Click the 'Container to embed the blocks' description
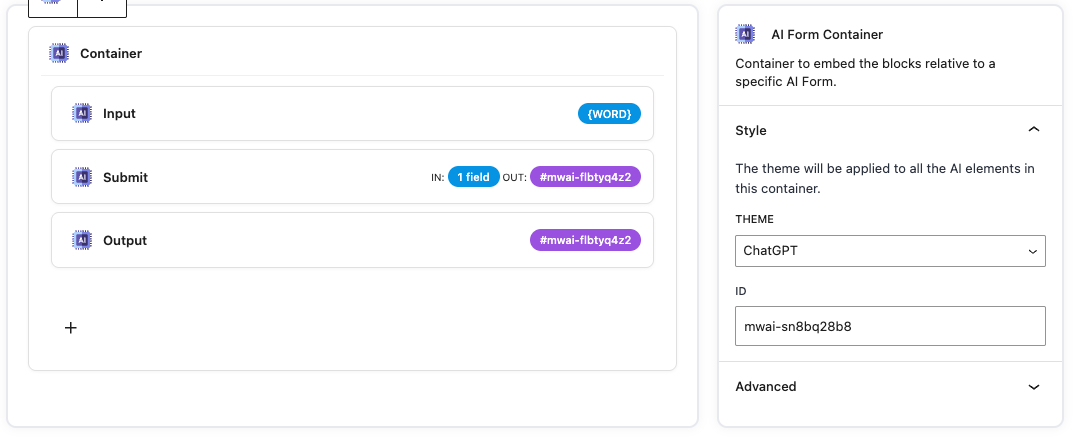1074x439 pixels. pos(865,73)
